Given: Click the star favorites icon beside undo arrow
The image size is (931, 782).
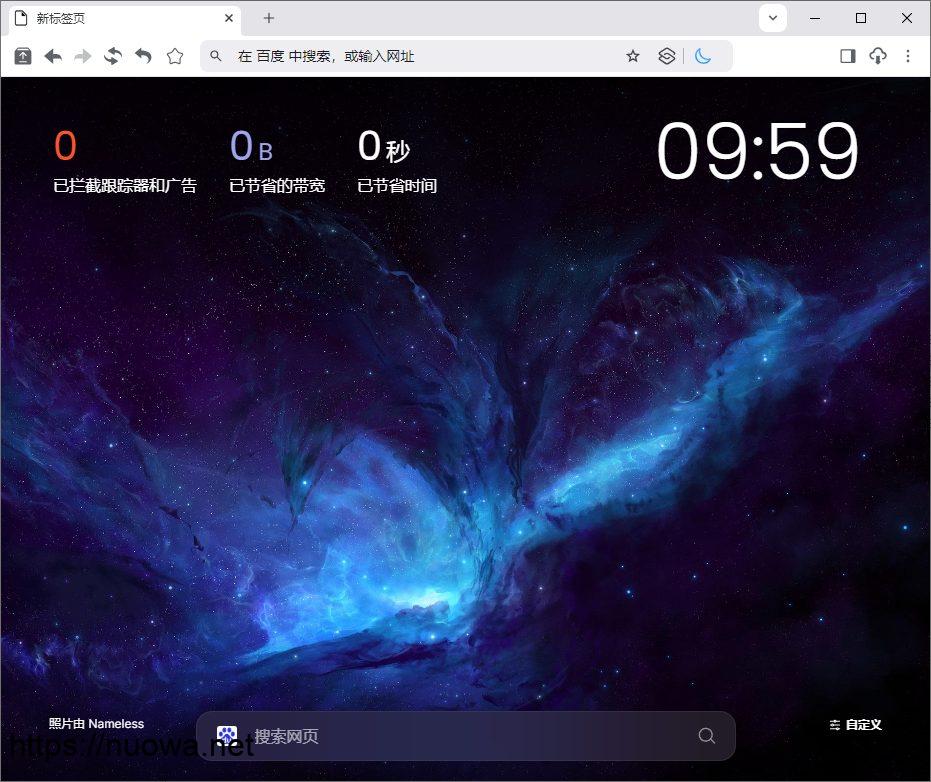Looking at the screenshot, I should pyautogui.click(x=175, y=57).
